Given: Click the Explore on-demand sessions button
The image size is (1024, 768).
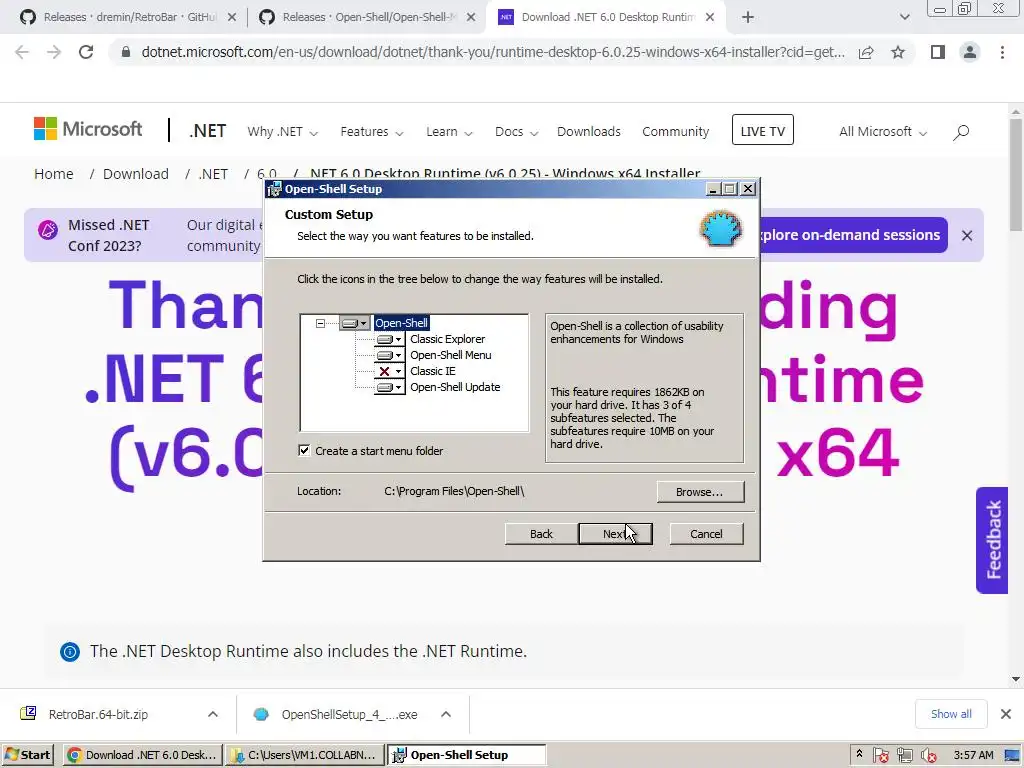Looking at the screenshot, I should pos(853,235).
